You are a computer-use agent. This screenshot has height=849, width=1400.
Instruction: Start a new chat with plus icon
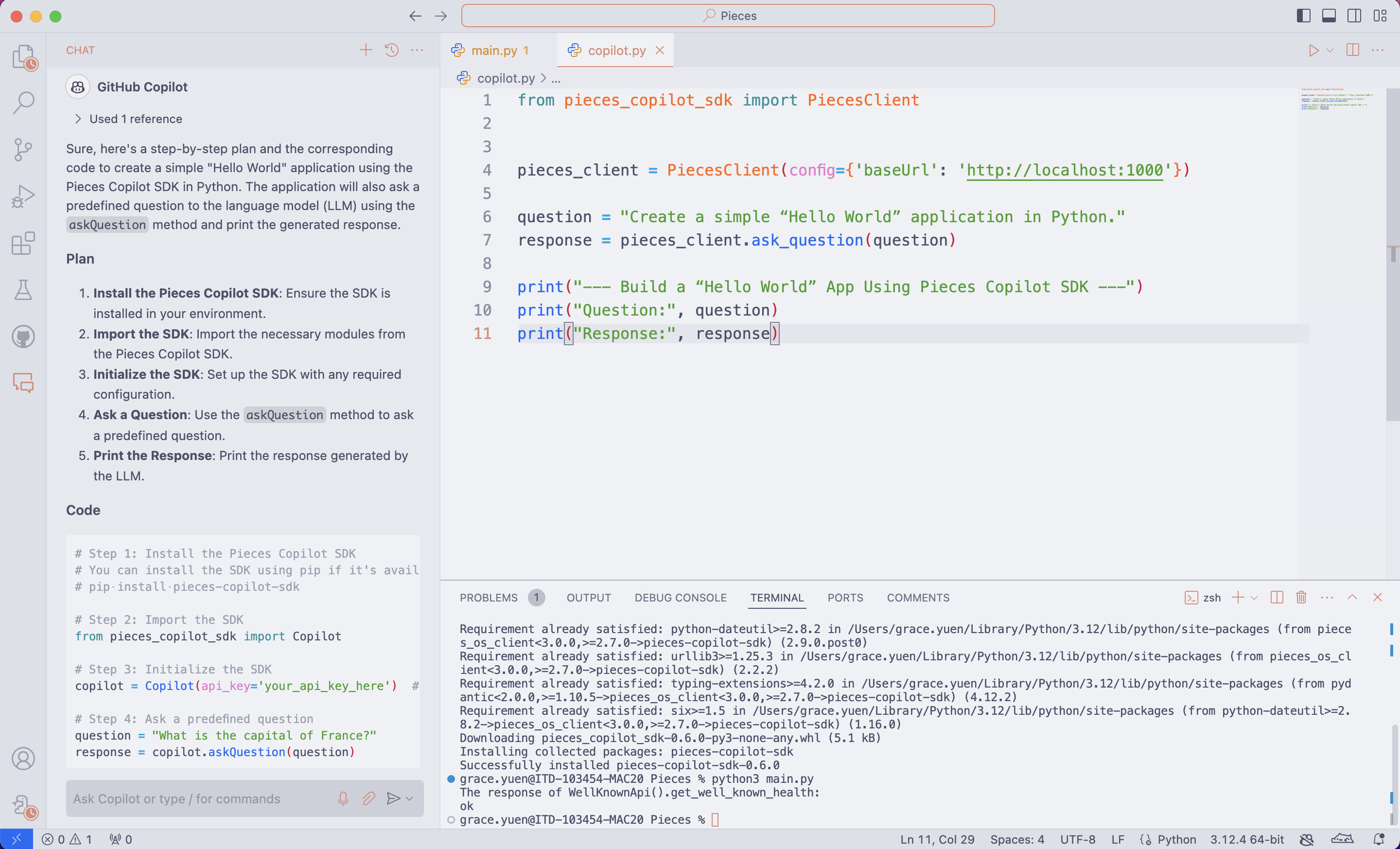pos(366,50)
